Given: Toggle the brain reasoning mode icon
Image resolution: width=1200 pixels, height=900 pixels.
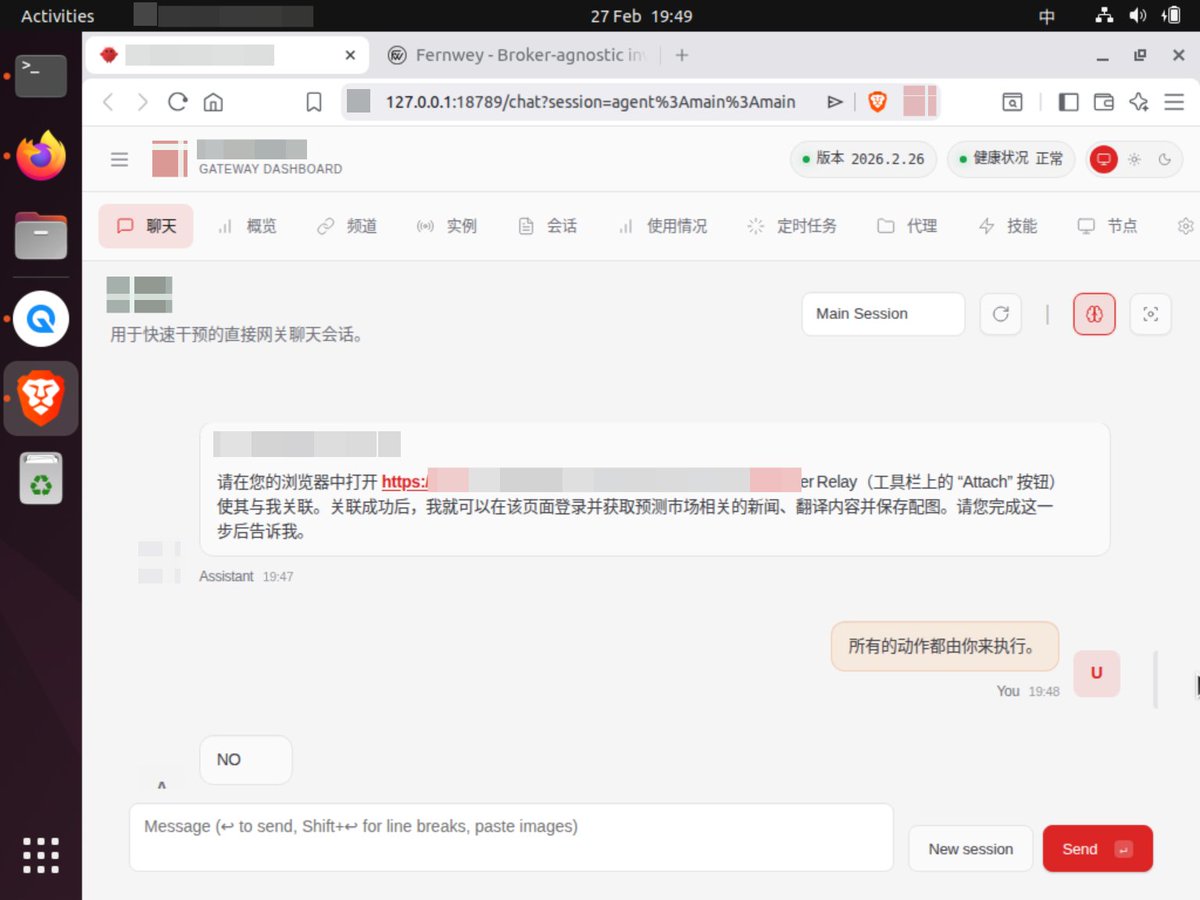Looking at the screenshot, I should tap(1093, 313).
